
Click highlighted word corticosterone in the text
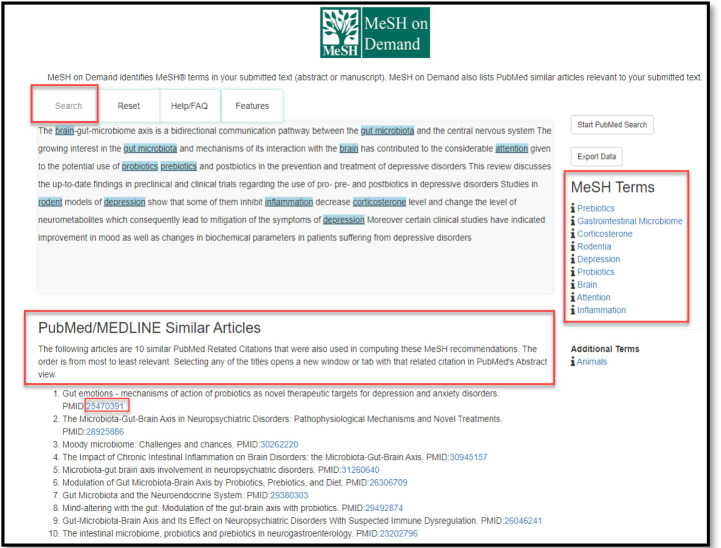pos(379,202)
